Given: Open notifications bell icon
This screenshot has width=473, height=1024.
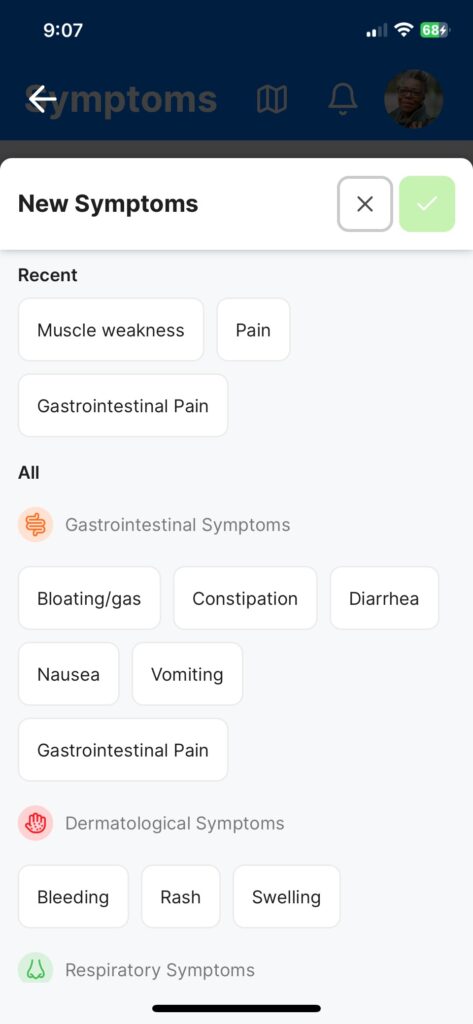Looking at the screenshot, I should coord(342,99).
